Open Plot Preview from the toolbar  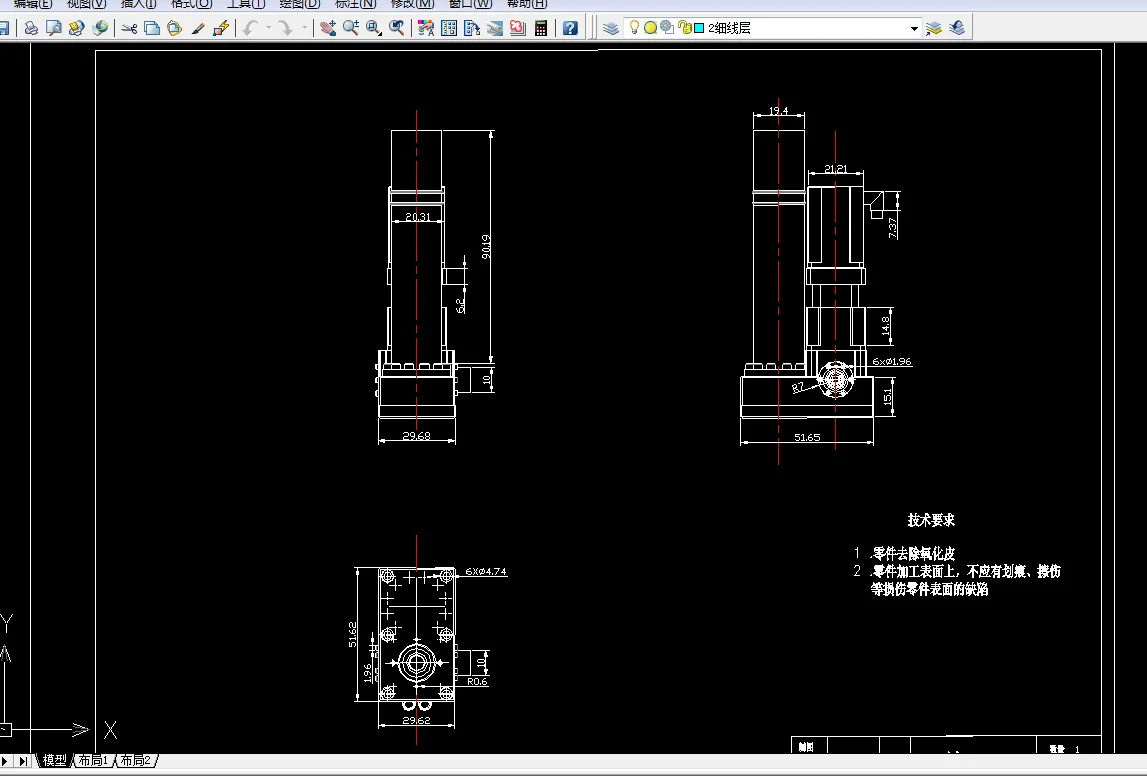53,28
